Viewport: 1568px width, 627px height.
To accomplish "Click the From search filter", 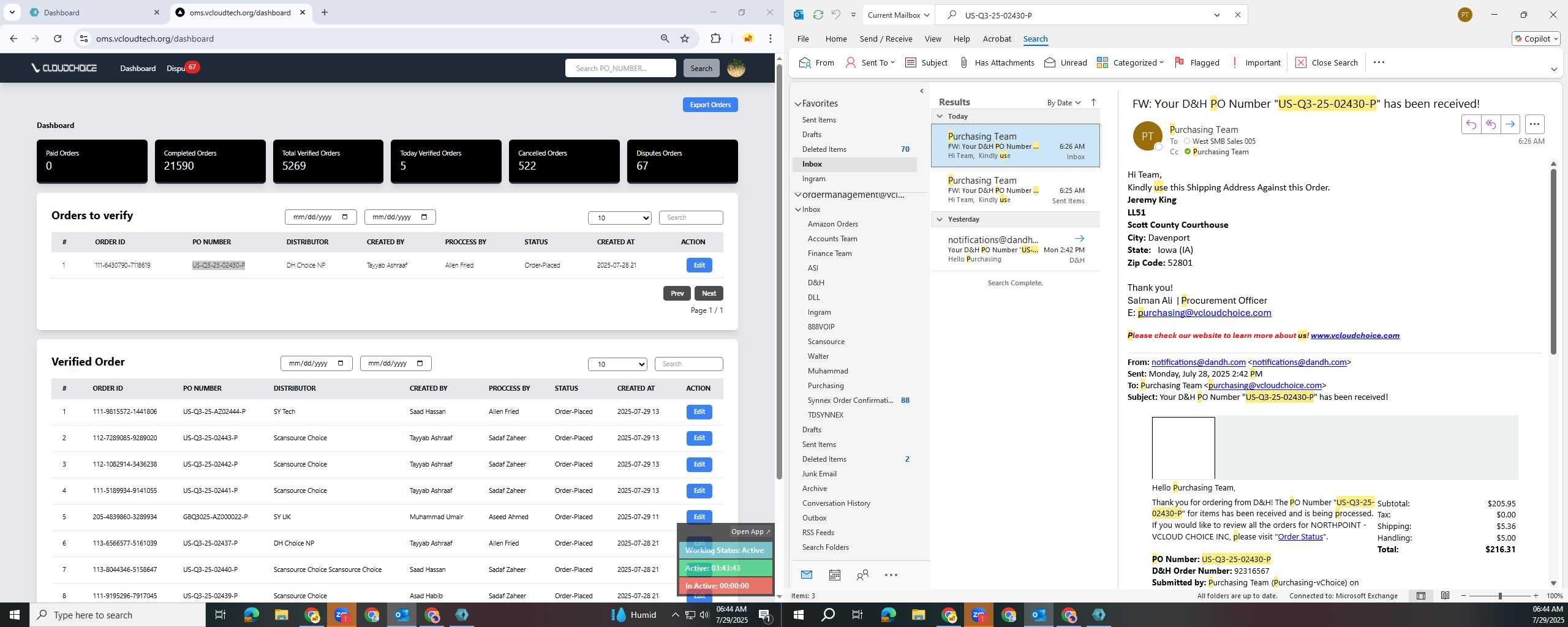I will pos(817,62).
